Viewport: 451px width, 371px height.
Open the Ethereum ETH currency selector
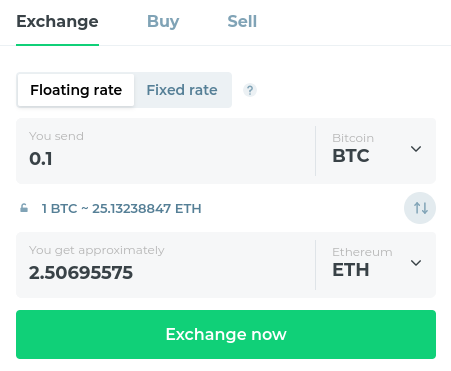coord(376,265)
